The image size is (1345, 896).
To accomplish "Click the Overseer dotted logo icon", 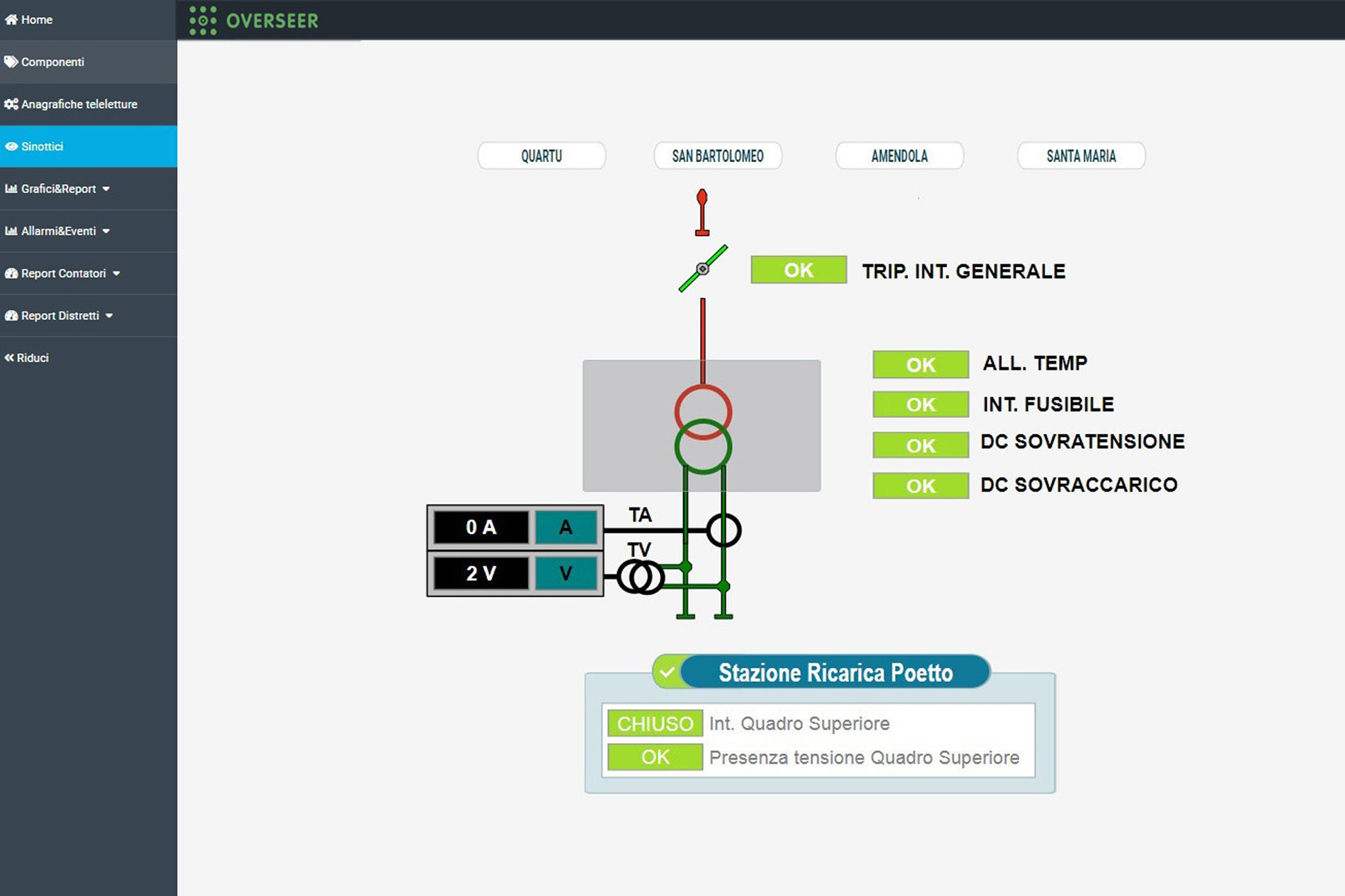I will 203,21.
